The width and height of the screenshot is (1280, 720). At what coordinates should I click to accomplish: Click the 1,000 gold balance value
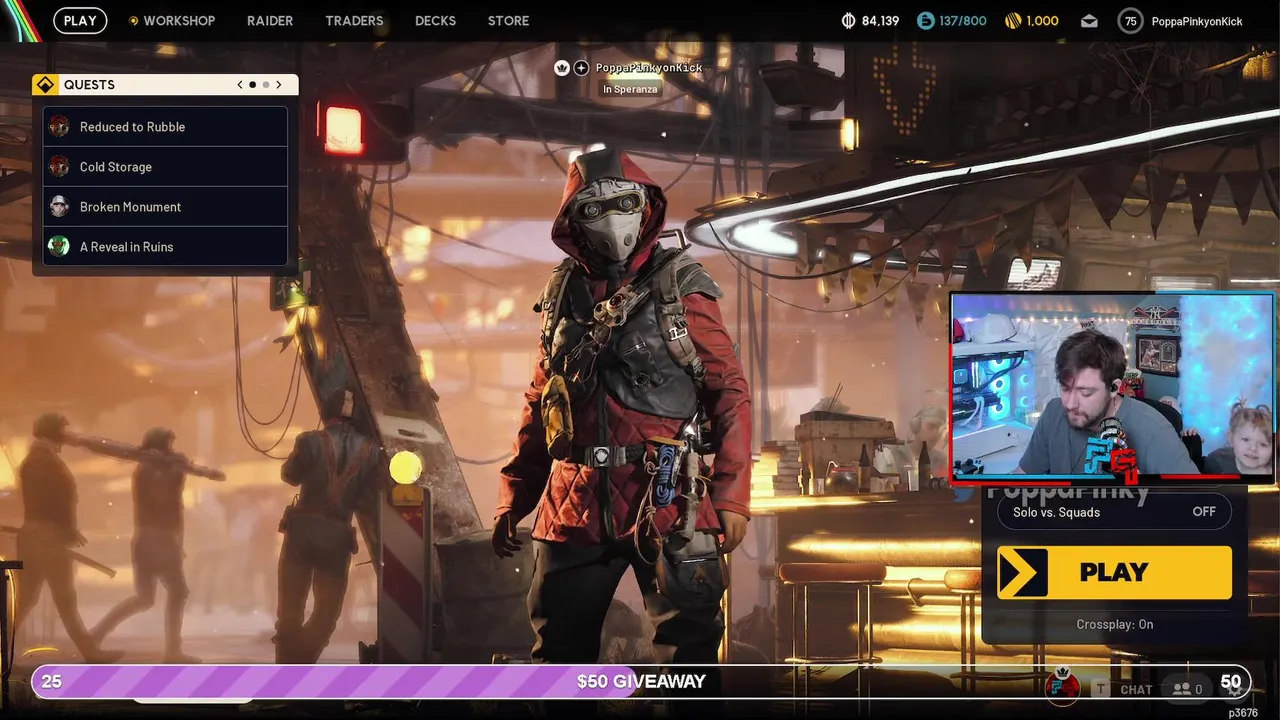[1042, 21]
